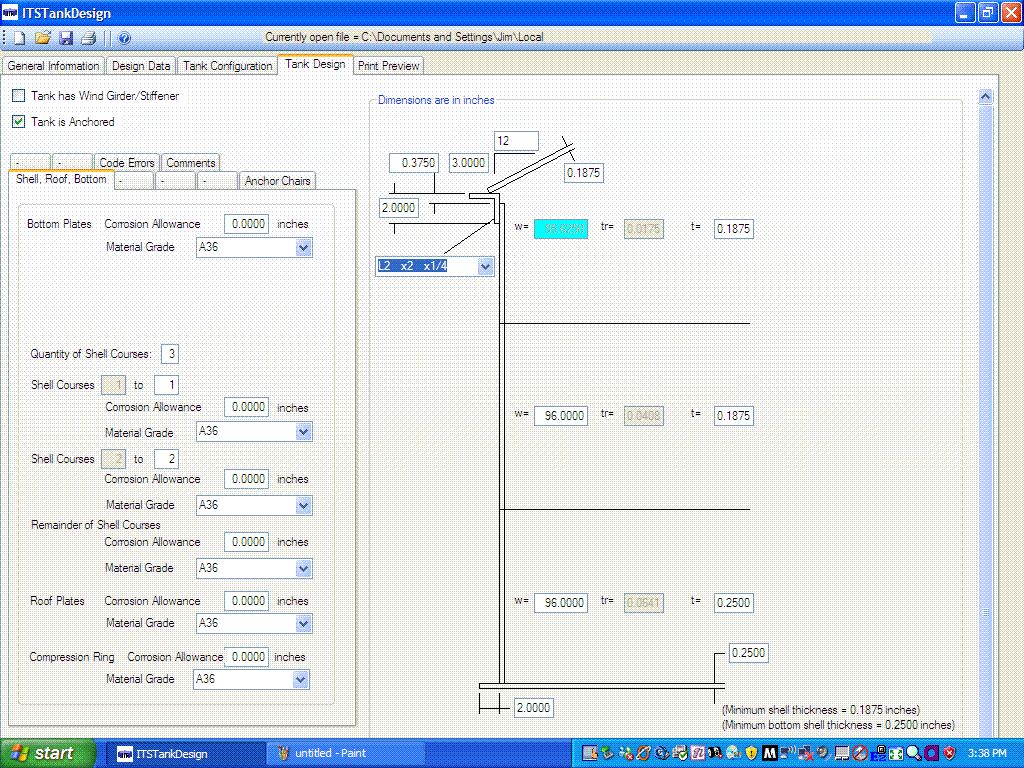Click the Save floppy disk icon
Image resolution: width=1024 pixels, height=768 pixels.
[x=66, y=38]
